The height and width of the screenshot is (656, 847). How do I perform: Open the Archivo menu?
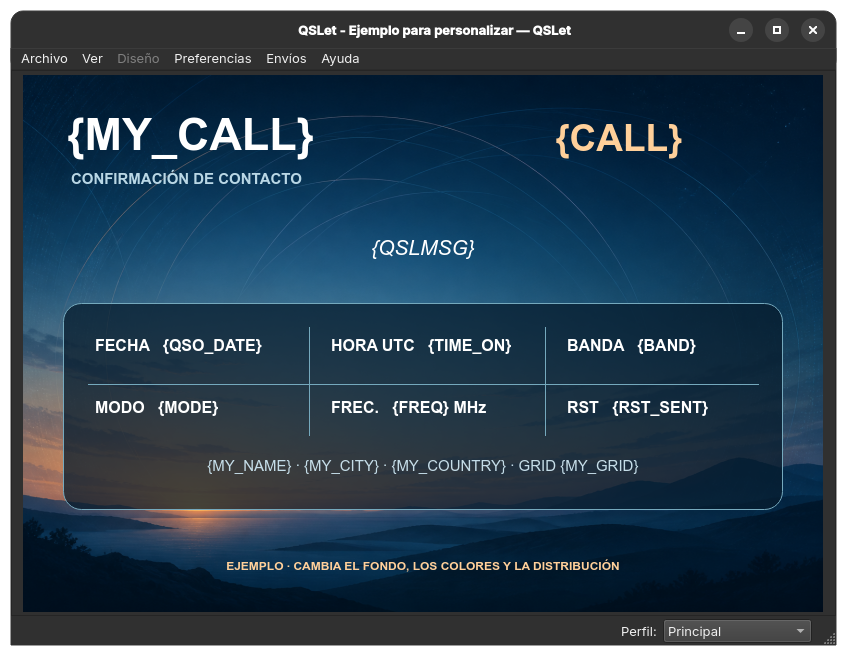(x=44, y=58)
